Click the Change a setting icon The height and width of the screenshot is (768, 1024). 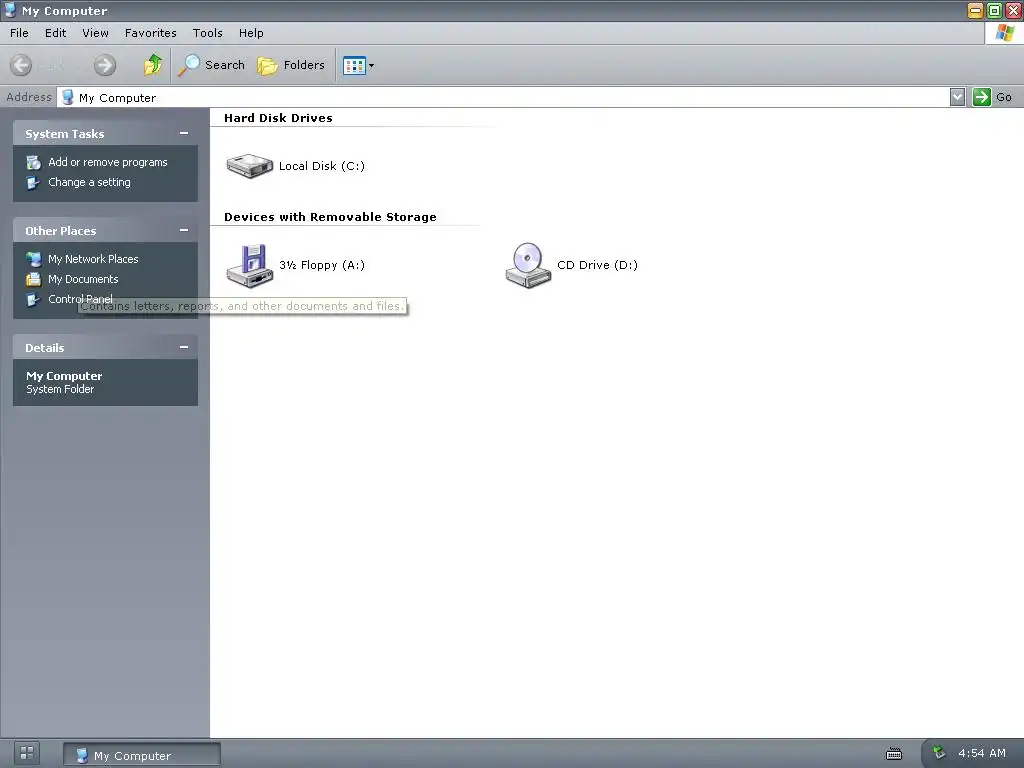[33, 183]
